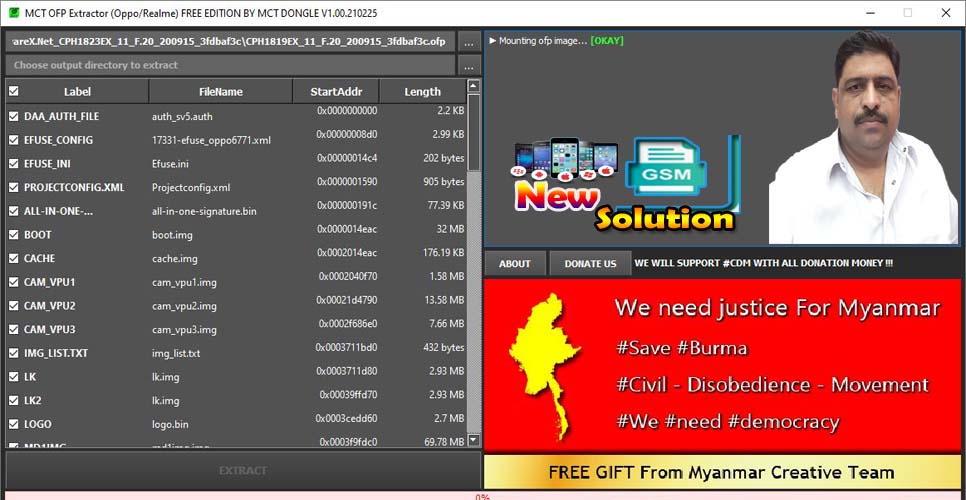
Task: Click start address 0x0000014eac
Action: pyautogui.click(x=347, y=229)
